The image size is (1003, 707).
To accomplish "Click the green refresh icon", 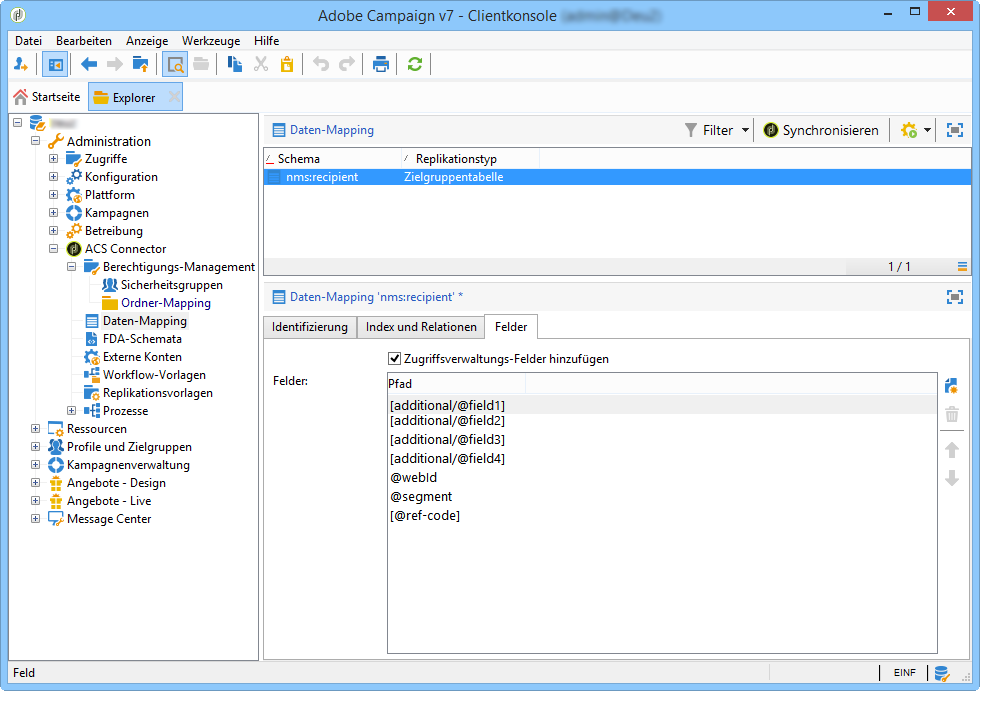I will point(414,64).
